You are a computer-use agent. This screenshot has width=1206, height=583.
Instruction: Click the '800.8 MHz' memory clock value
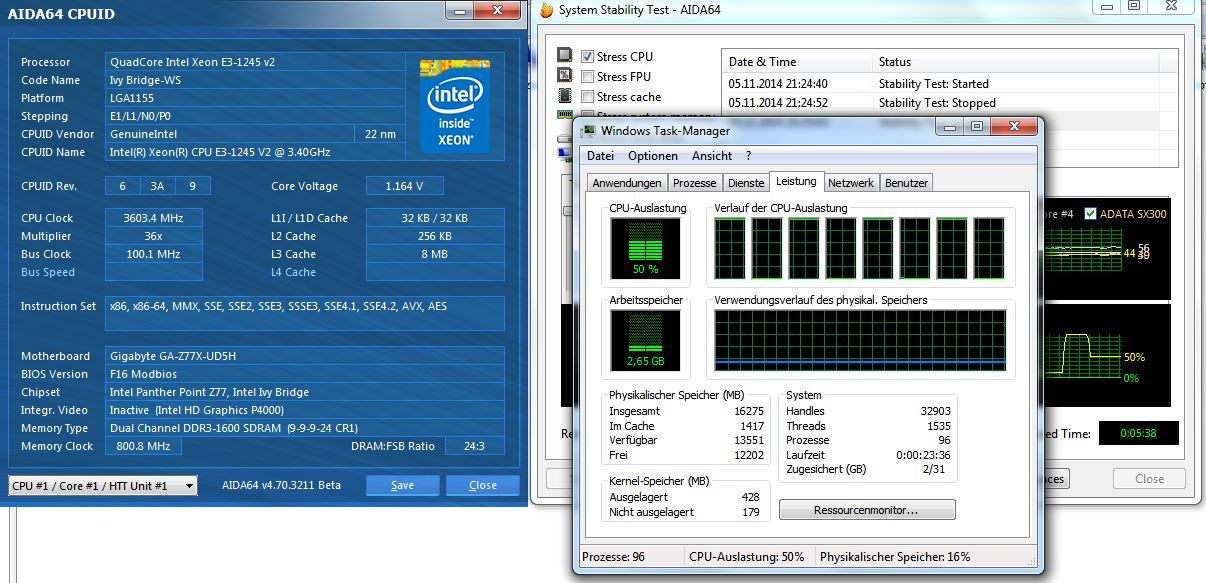point(143,446)
